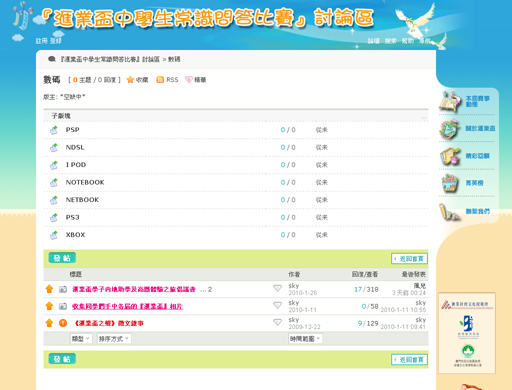Open the I POD sub-forum
Viewport: 512px width, 390px height.
[76, 165]
